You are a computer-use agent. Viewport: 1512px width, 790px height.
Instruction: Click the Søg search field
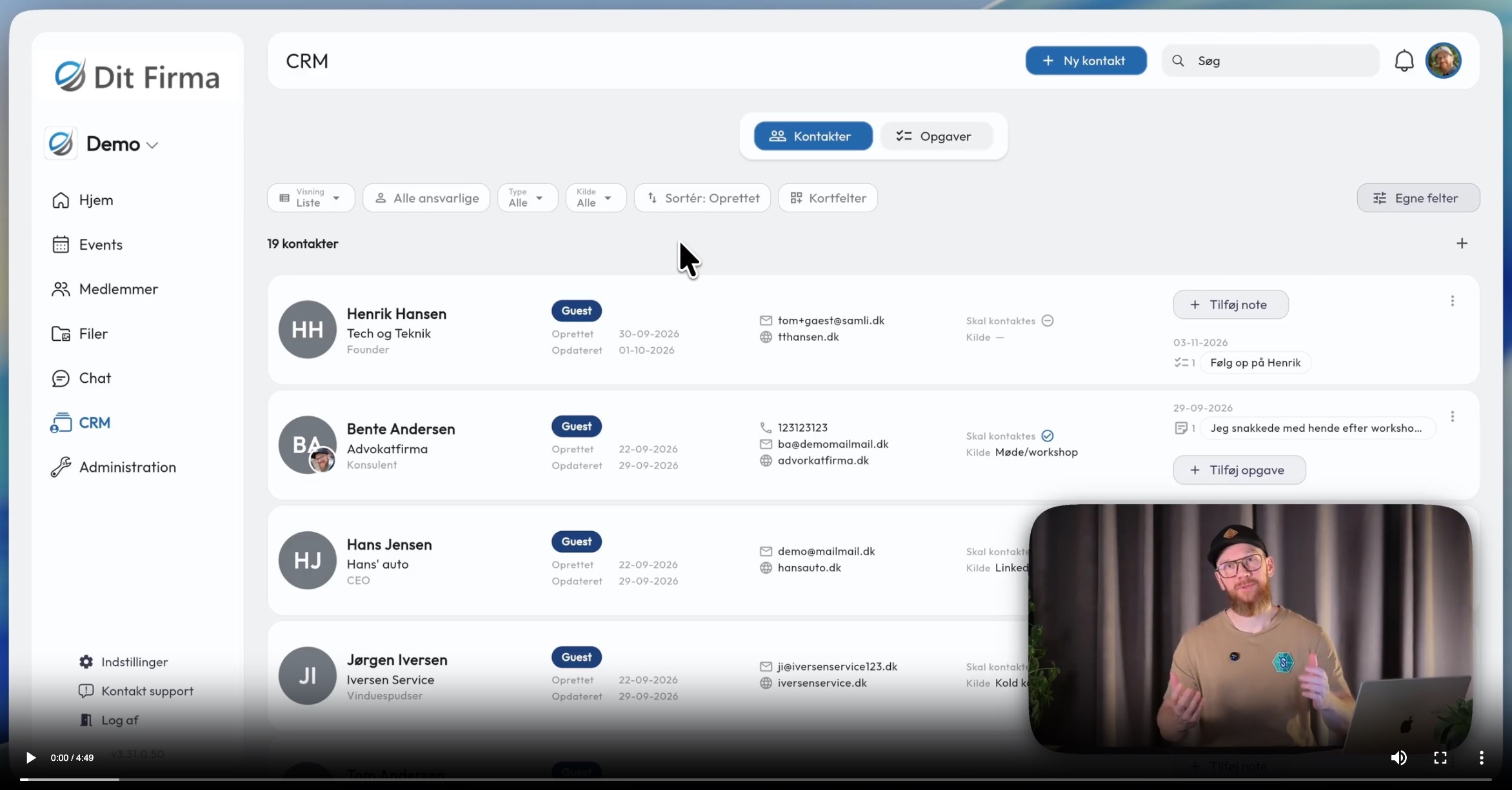[1270, 61]
